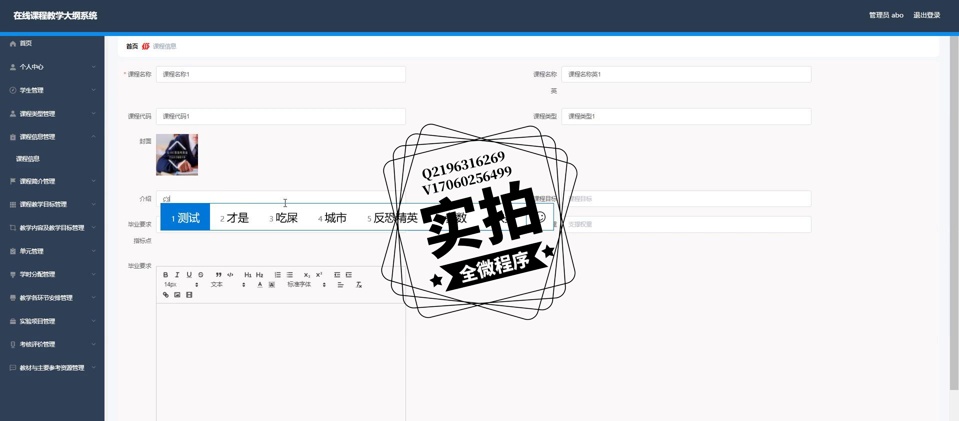This screenshot has width=959, height=421.
Task: Click the 退出登录 logout link
Action: (926, 16)
